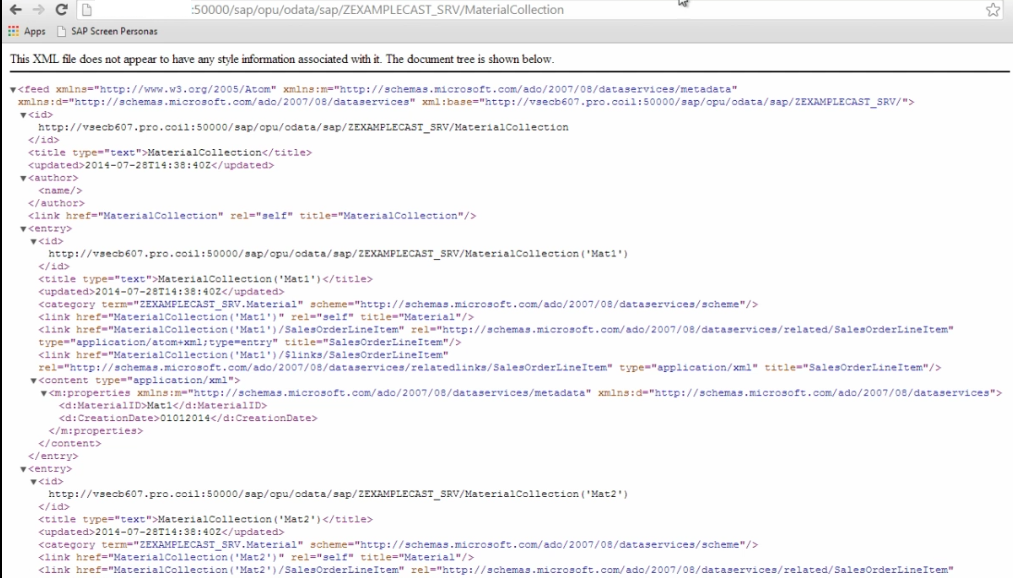Collapse the feed's top-level id node

pos(23,115)
